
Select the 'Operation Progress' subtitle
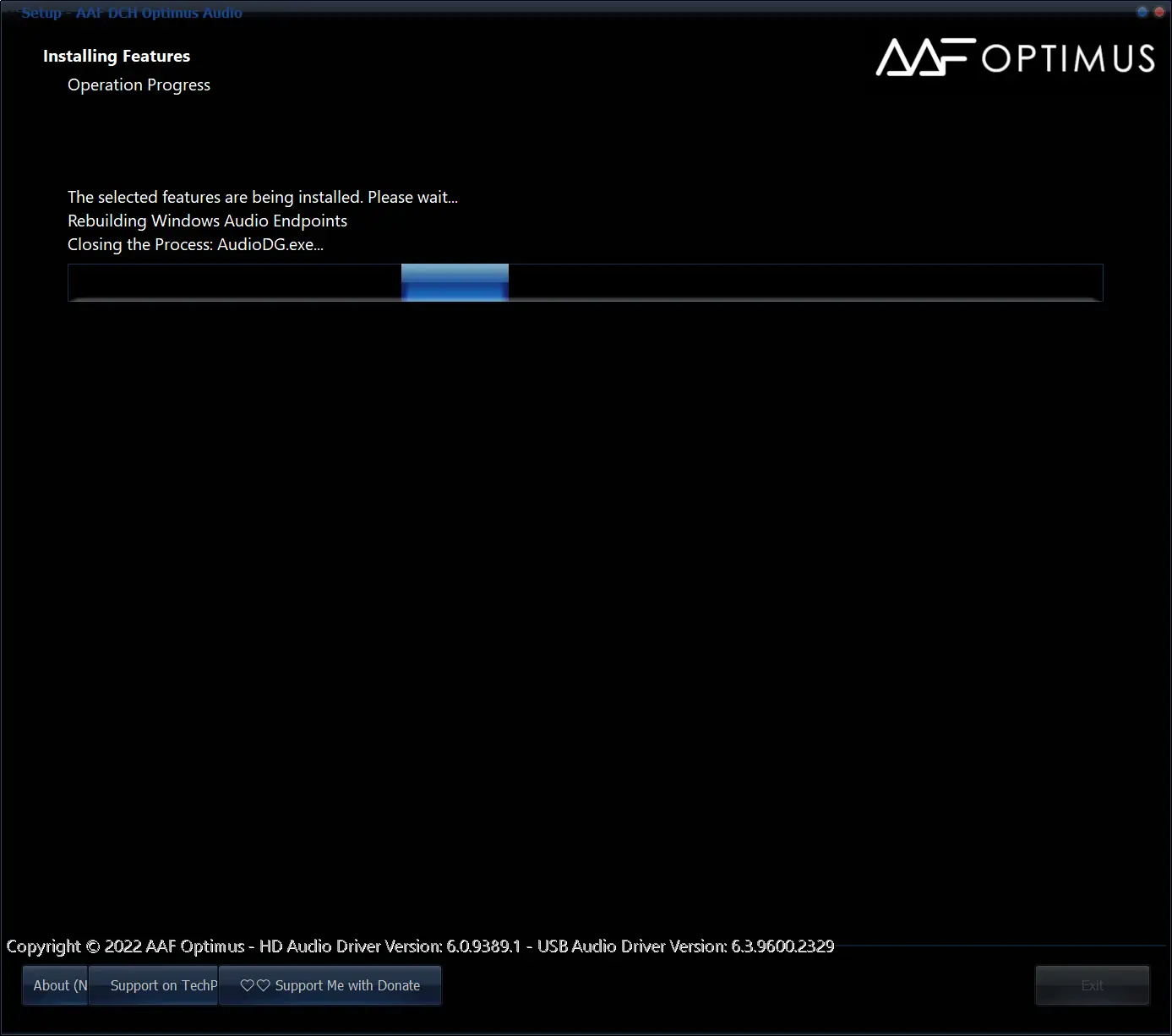coord(139,85)
